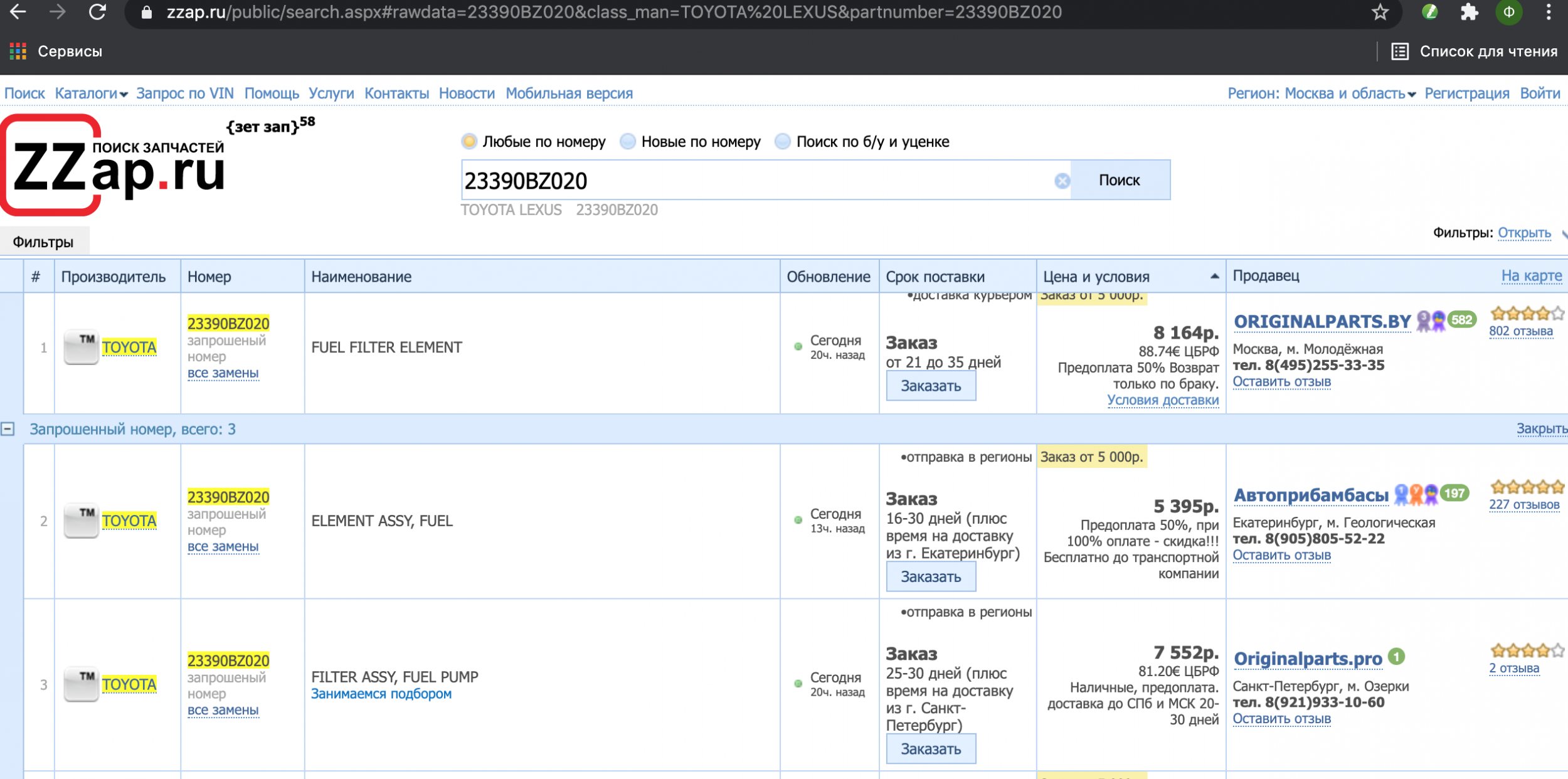Image resolution: width=1568 pixels, height=779 pixels.
Task: Go forward with the browser forward arrow
Action: tap(57, 12)
